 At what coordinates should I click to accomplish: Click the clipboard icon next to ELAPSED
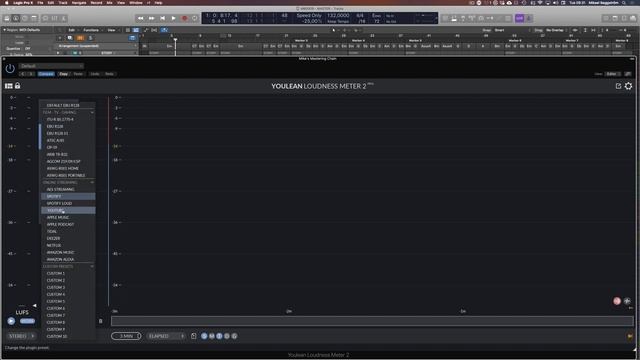[193, 336]
